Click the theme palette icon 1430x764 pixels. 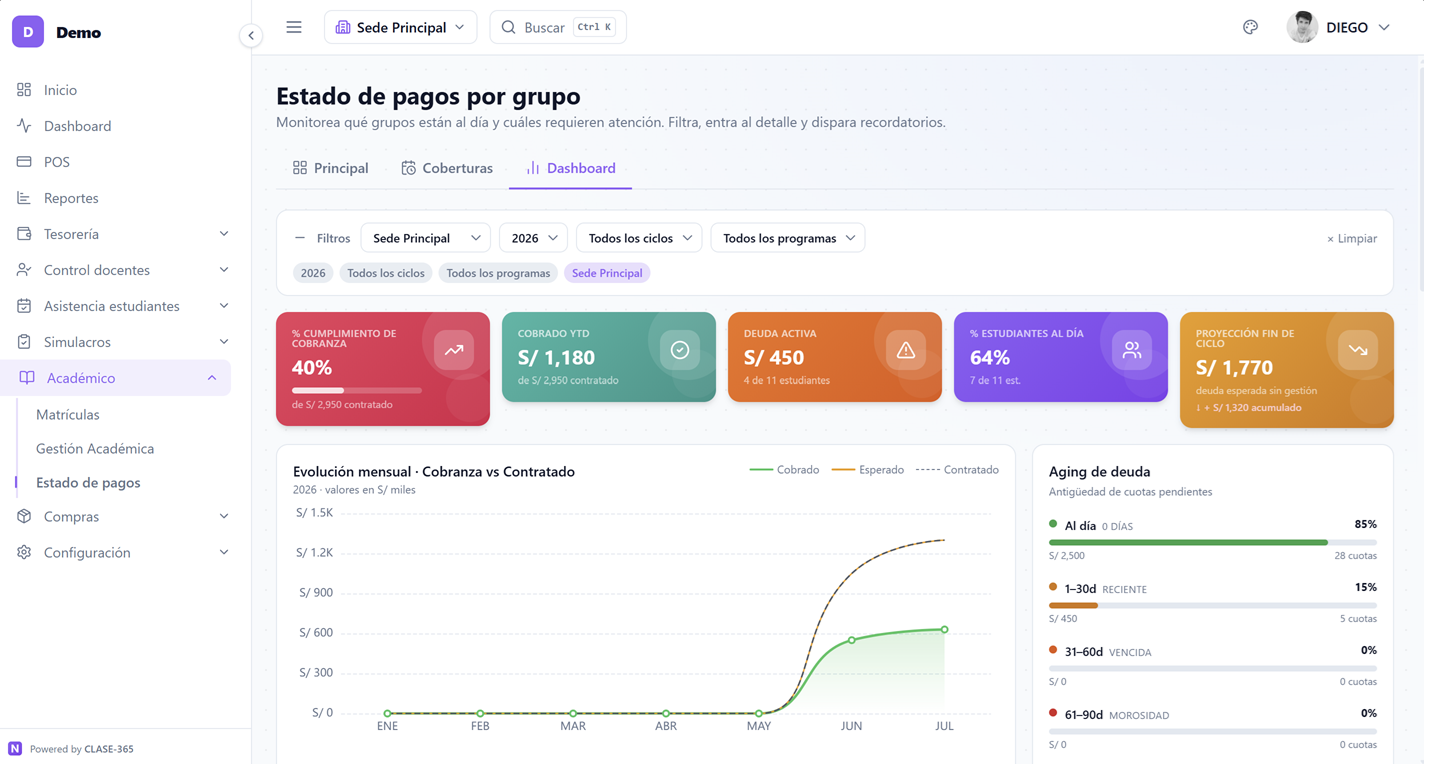1250,27
